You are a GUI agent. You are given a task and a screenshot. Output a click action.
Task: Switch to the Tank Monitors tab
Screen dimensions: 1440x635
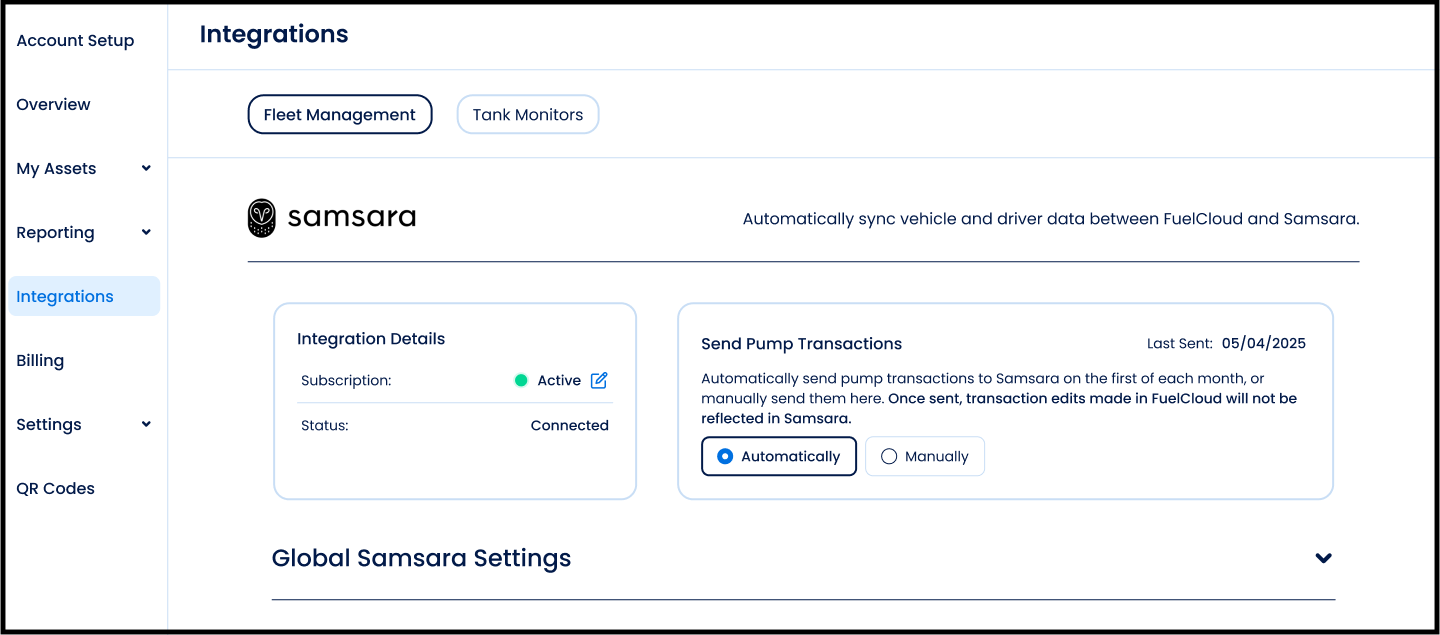(527, 114)
